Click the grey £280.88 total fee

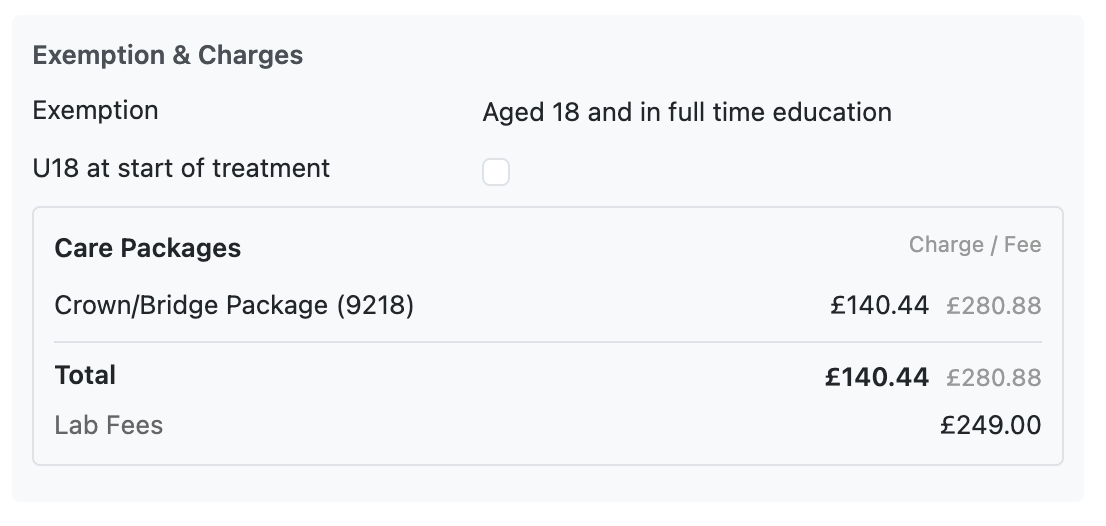tap(993, 378)
